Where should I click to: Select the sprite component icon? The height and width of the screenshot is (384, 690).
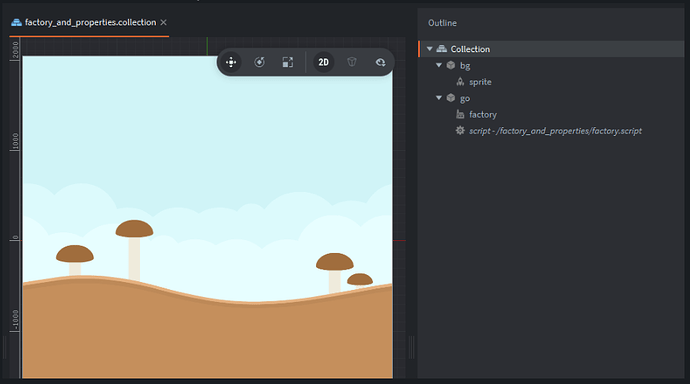[x=460, y=81]
